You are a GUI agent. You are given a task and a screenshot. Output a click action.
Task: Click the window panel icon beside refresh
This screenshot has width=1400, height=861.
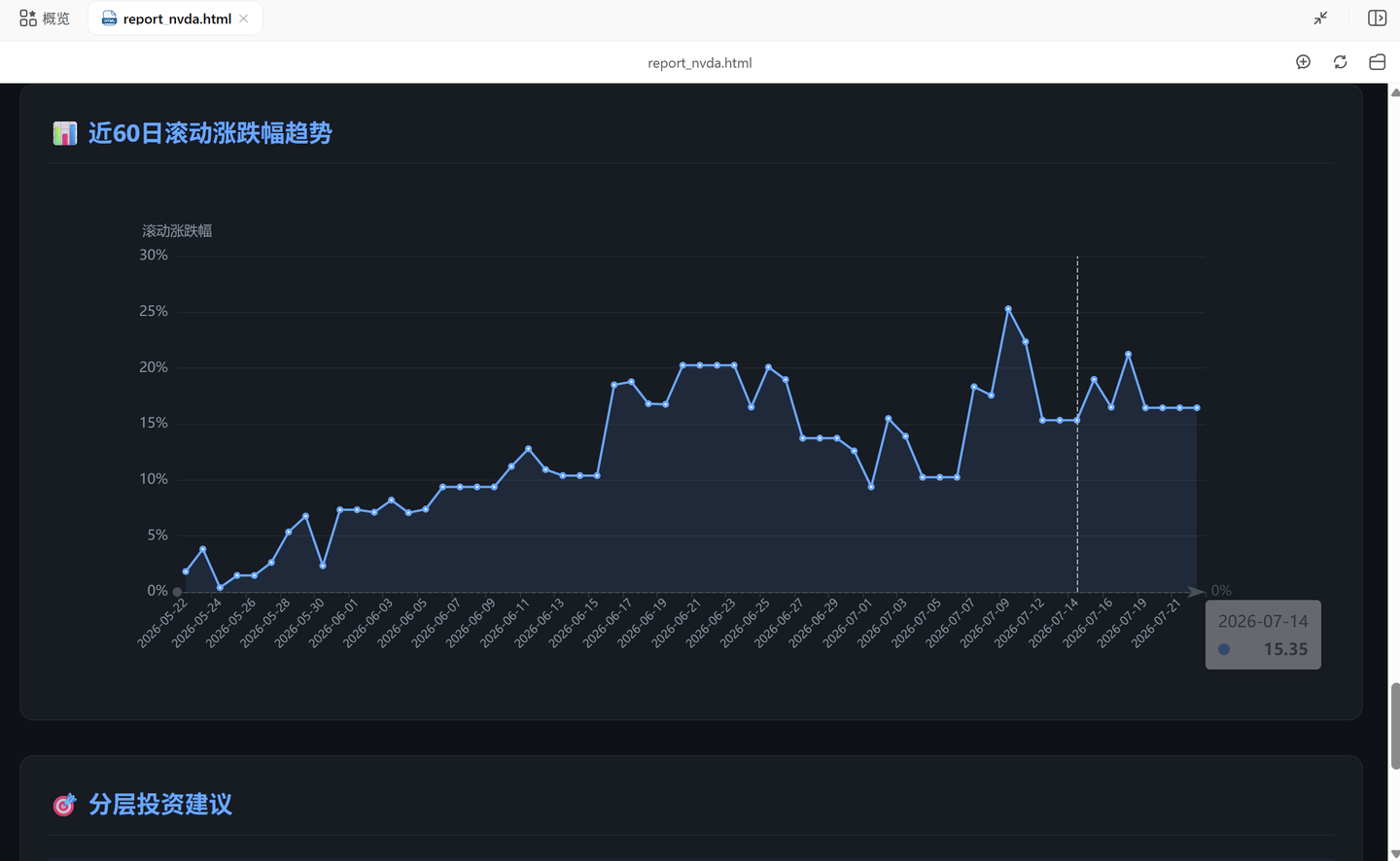coord(1378,62)
